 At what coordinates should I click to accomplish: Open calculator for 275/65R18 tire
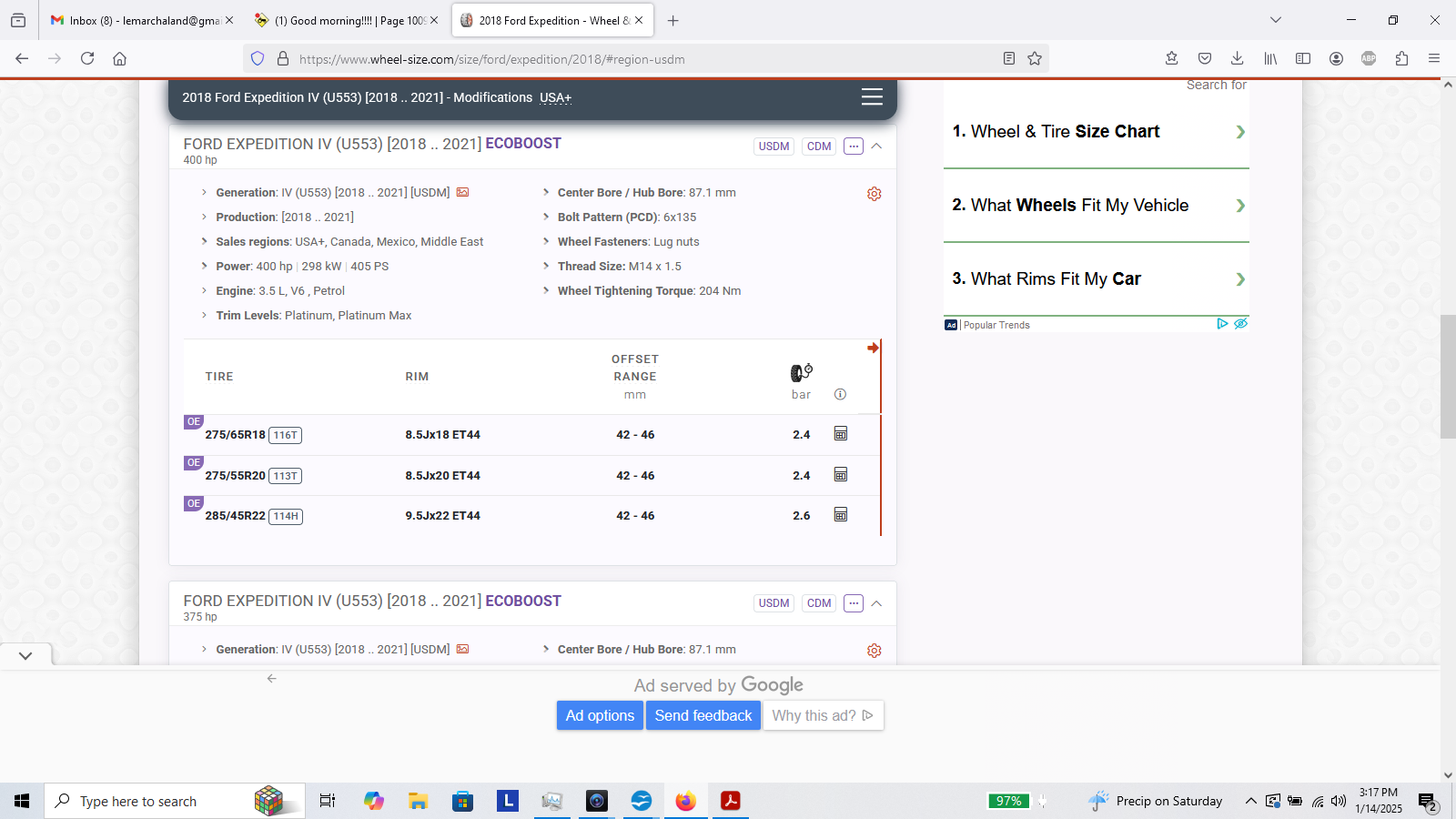[x=841, y=434]
